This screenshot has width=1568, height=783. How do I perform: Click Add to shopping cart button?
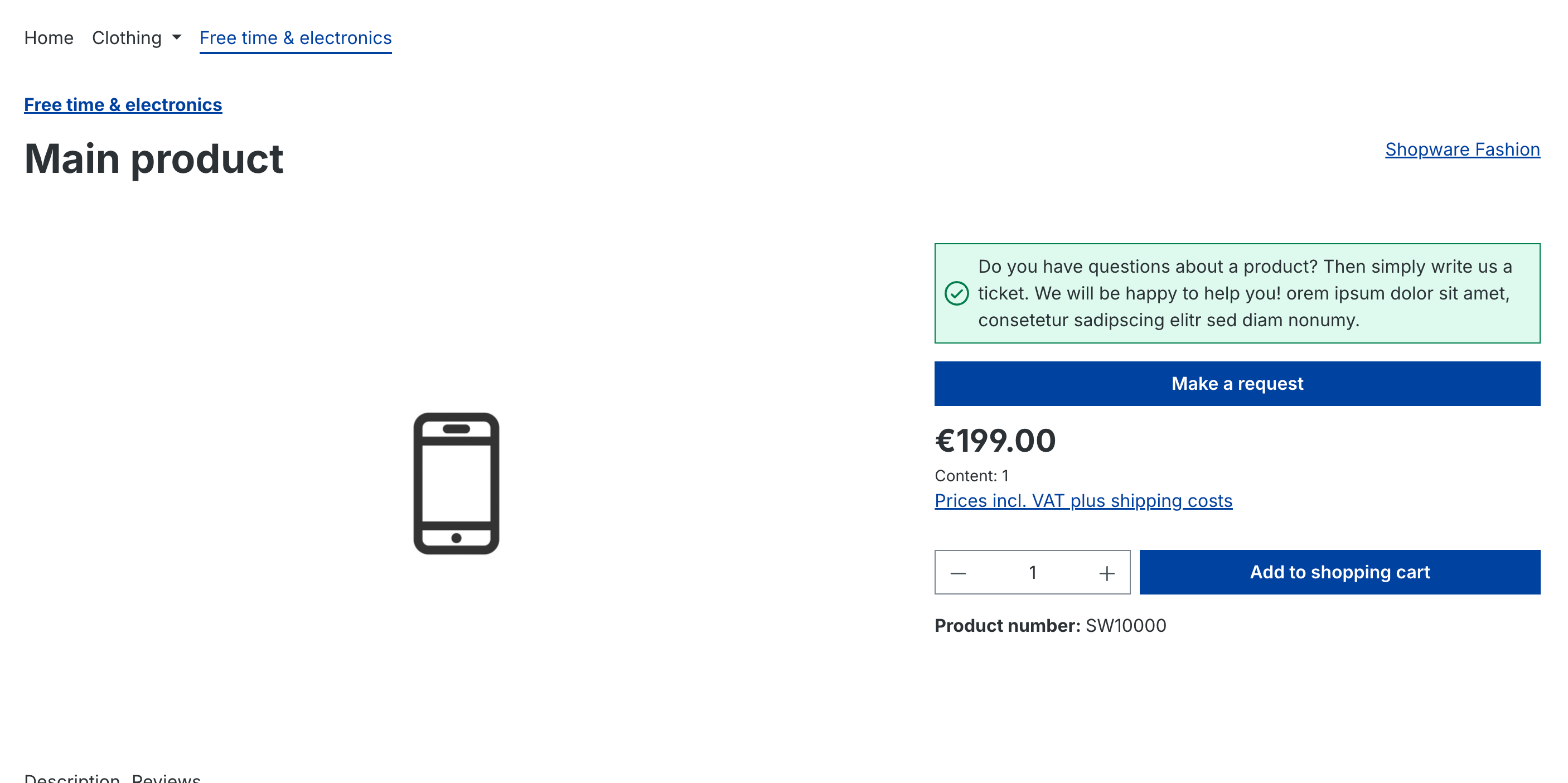tap(1340, 572)
